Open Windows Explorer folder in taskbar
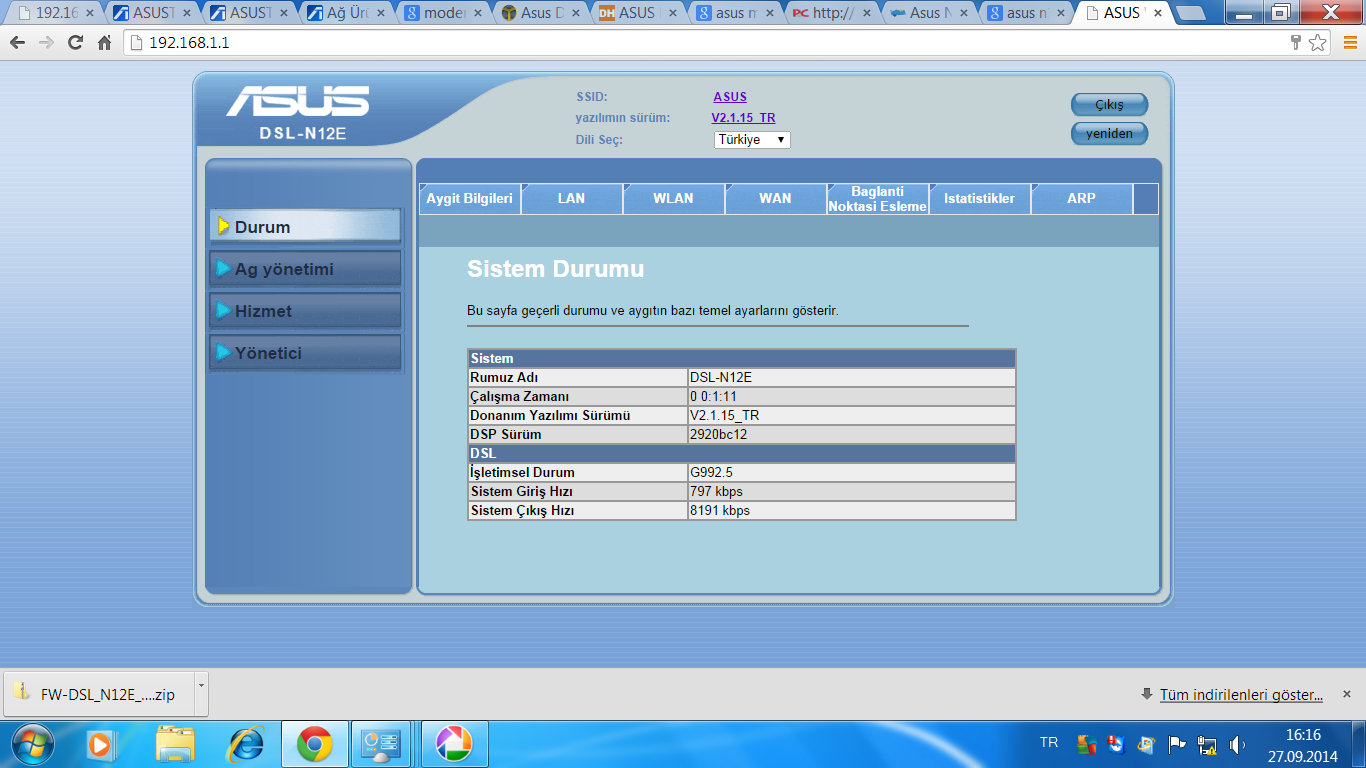The height and width of the screenshot is (768, 1366). [175, 744]
